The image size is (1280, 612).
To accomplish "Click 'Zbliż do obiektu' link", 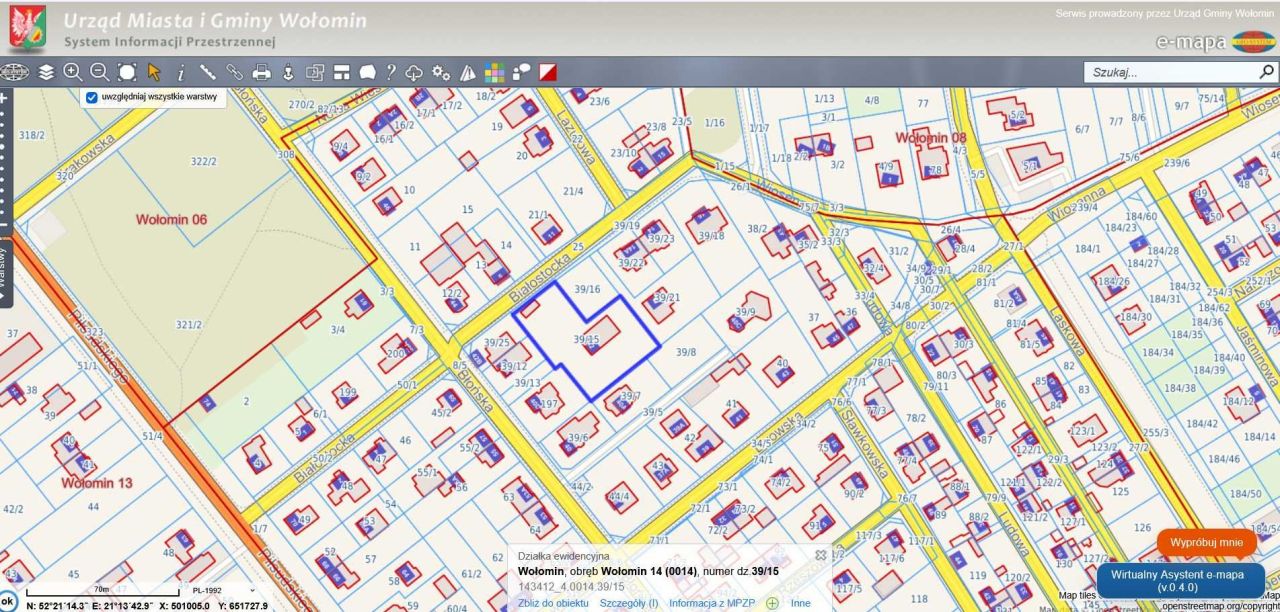I will 553,603.
